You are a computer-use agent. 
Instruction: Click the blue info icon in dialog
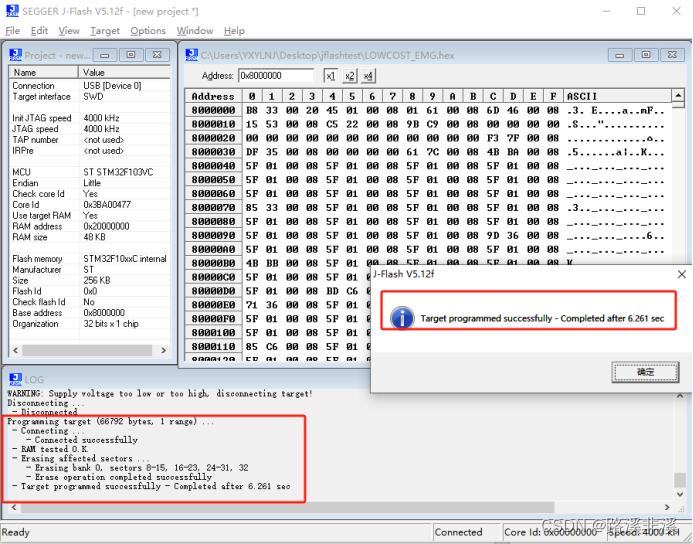click(402, 318)
